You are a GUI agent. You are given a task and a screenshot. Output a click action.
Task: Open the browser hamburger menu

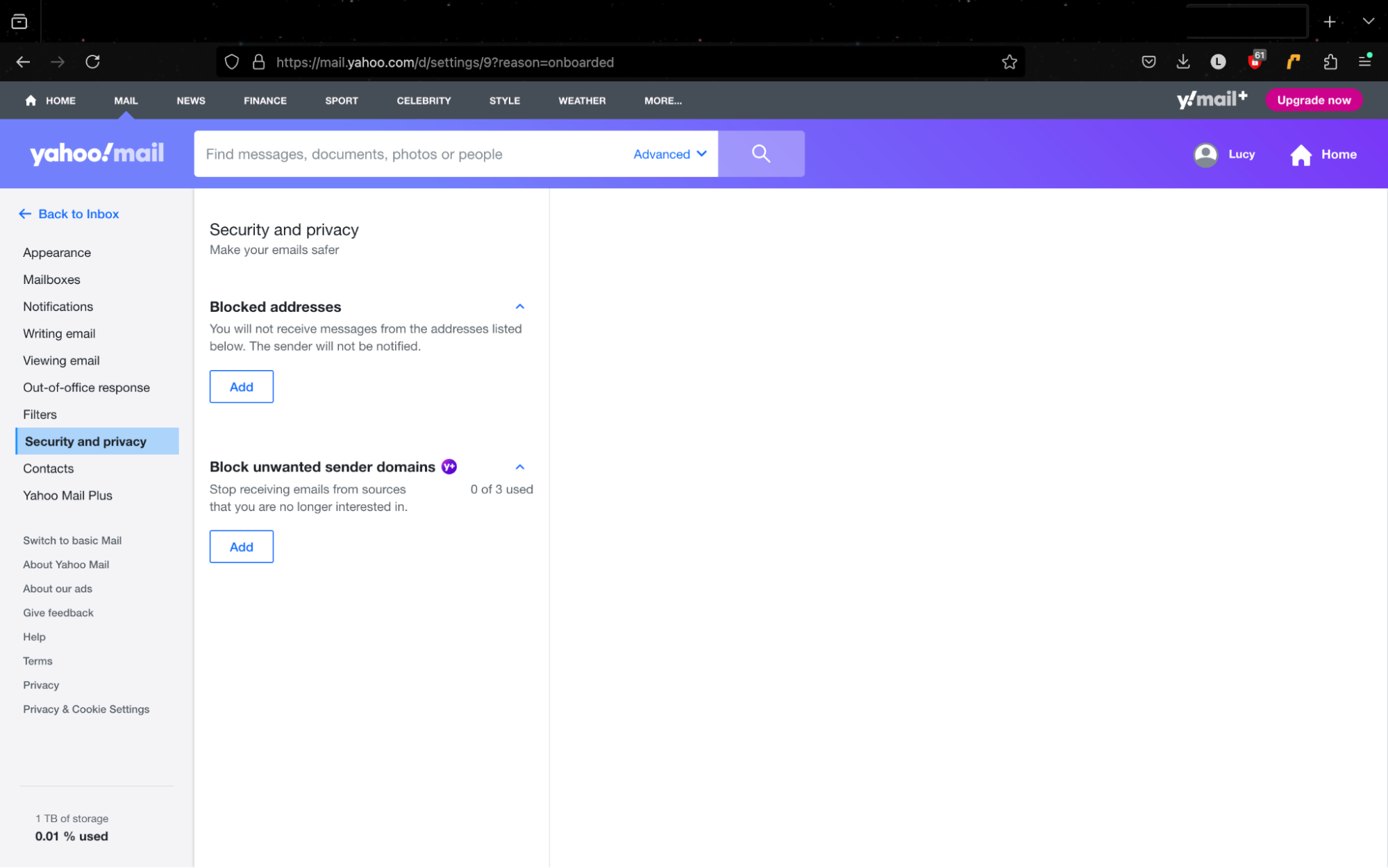[x=1364, y=61]
